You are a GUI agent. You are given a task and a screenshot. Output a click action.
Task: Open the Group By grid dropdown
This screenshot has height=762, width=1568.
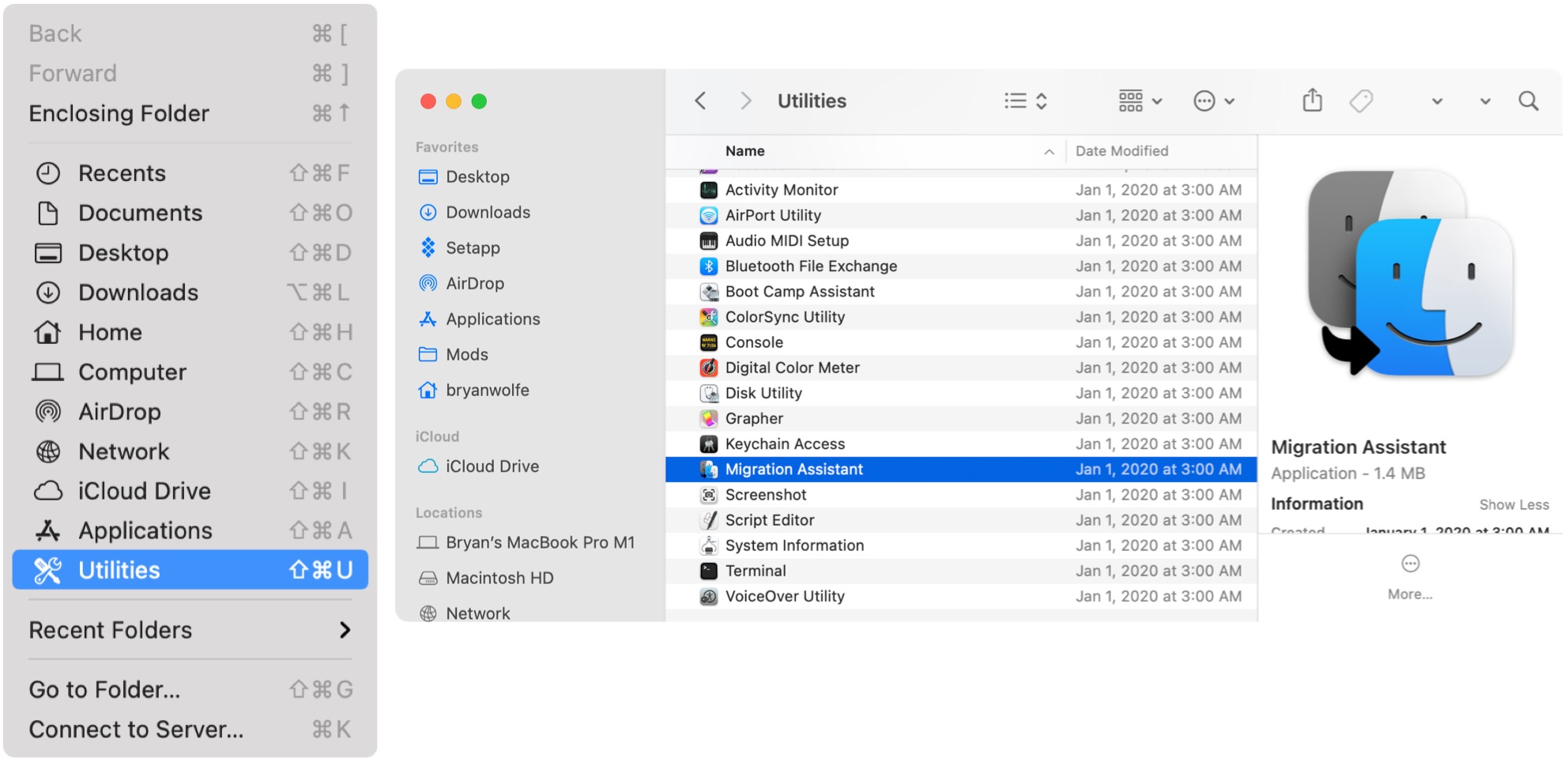click(x=1140, y=101)
